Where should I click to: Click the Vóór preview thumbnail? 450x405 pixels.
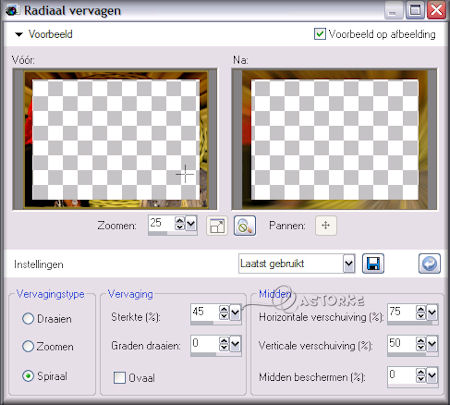click(x=115, y=139)
